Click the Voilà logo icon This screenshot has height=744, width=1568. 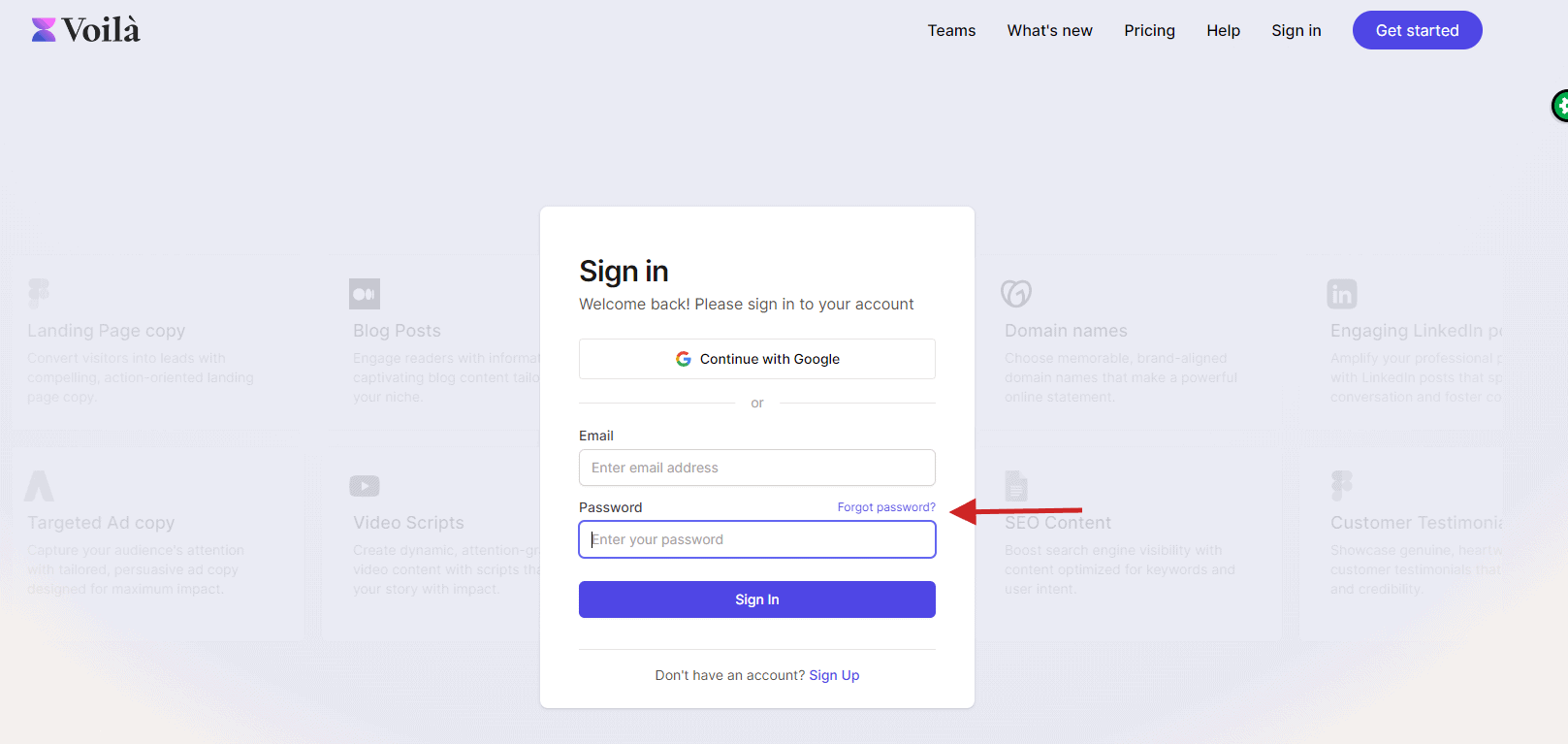coord(44,30)
